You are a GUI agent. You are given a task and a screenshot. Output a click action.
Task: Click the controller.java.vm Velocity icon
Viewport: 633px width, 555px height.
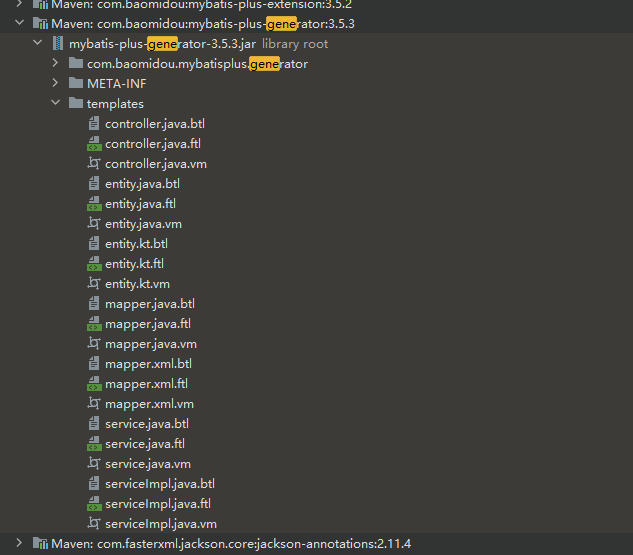coord(94,163)
